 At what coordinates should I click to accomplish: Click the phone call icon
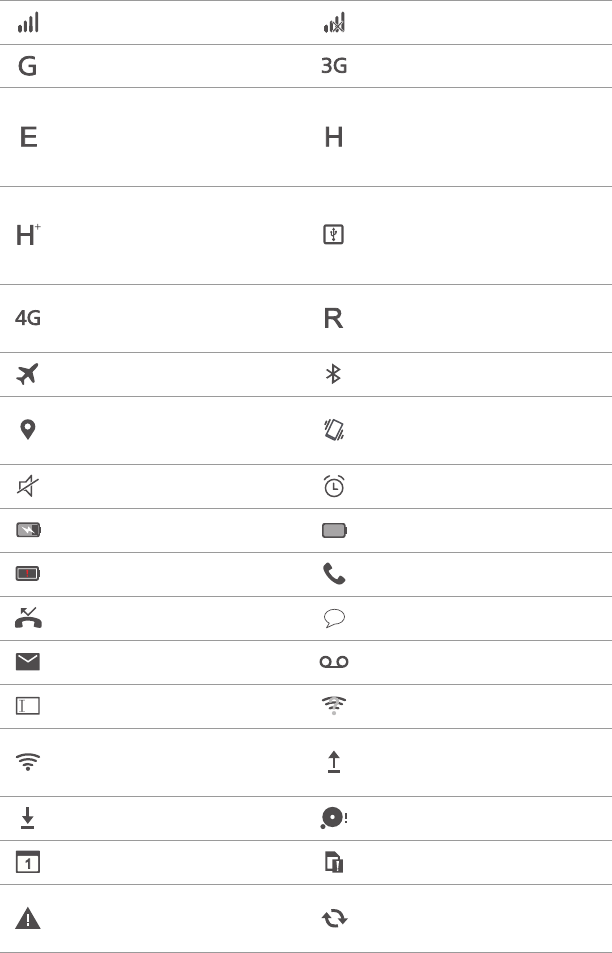pos(334,574)
